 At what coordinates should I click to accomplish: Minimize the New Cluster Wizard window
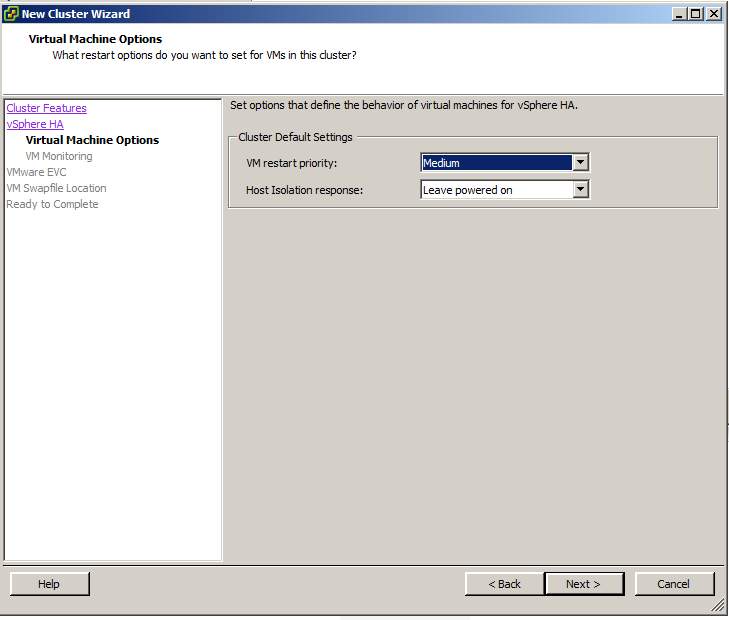(x=679, y=14)
